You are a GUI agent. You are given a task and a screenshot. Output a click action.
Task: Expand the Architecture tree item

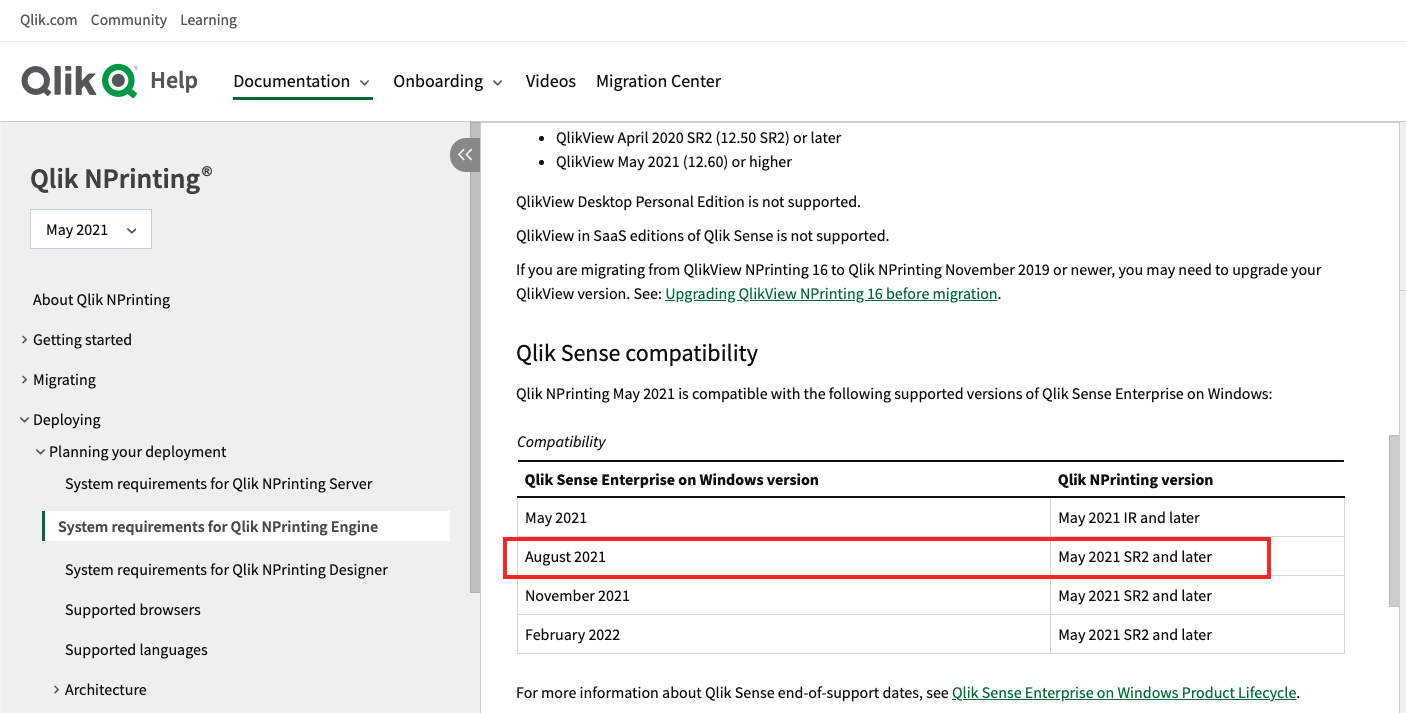57,690
